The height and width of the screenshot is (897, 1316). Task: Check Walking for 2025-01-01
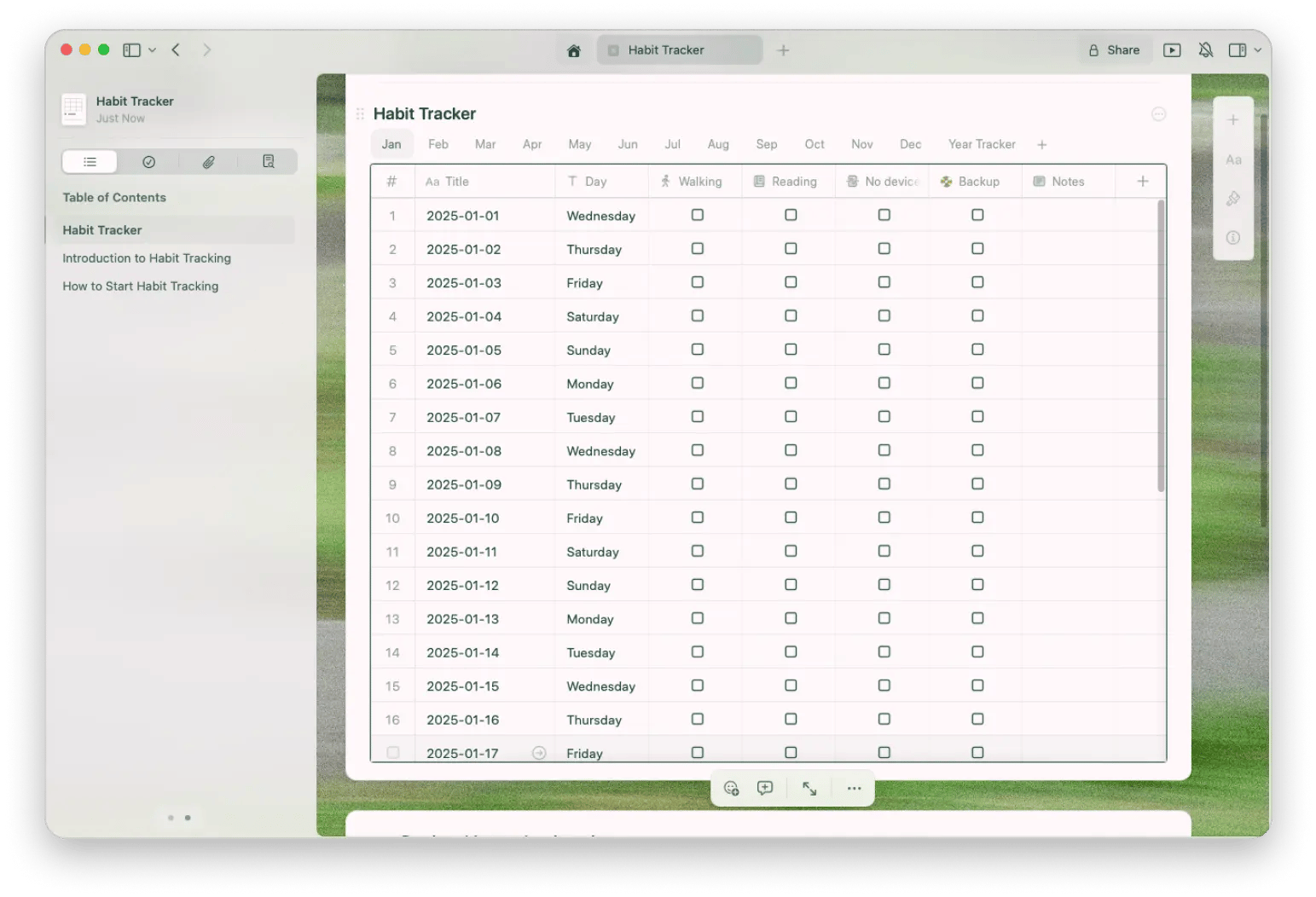click(698, 216)
